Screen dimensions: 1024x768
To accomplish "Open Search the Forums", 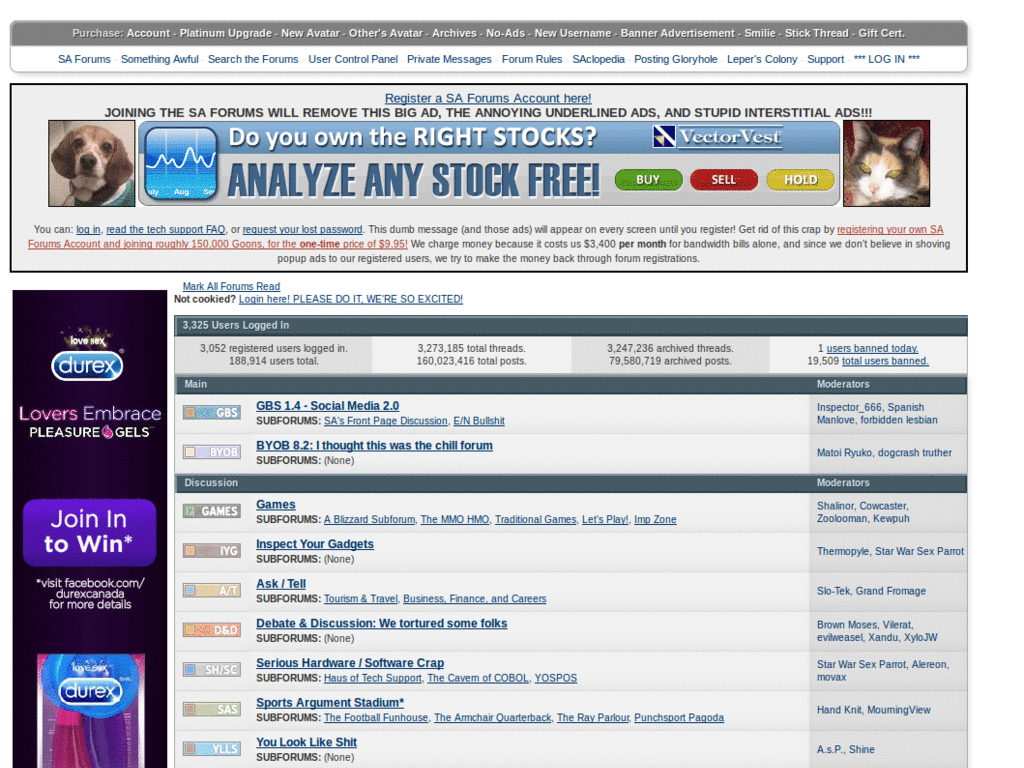I will 253,59.
